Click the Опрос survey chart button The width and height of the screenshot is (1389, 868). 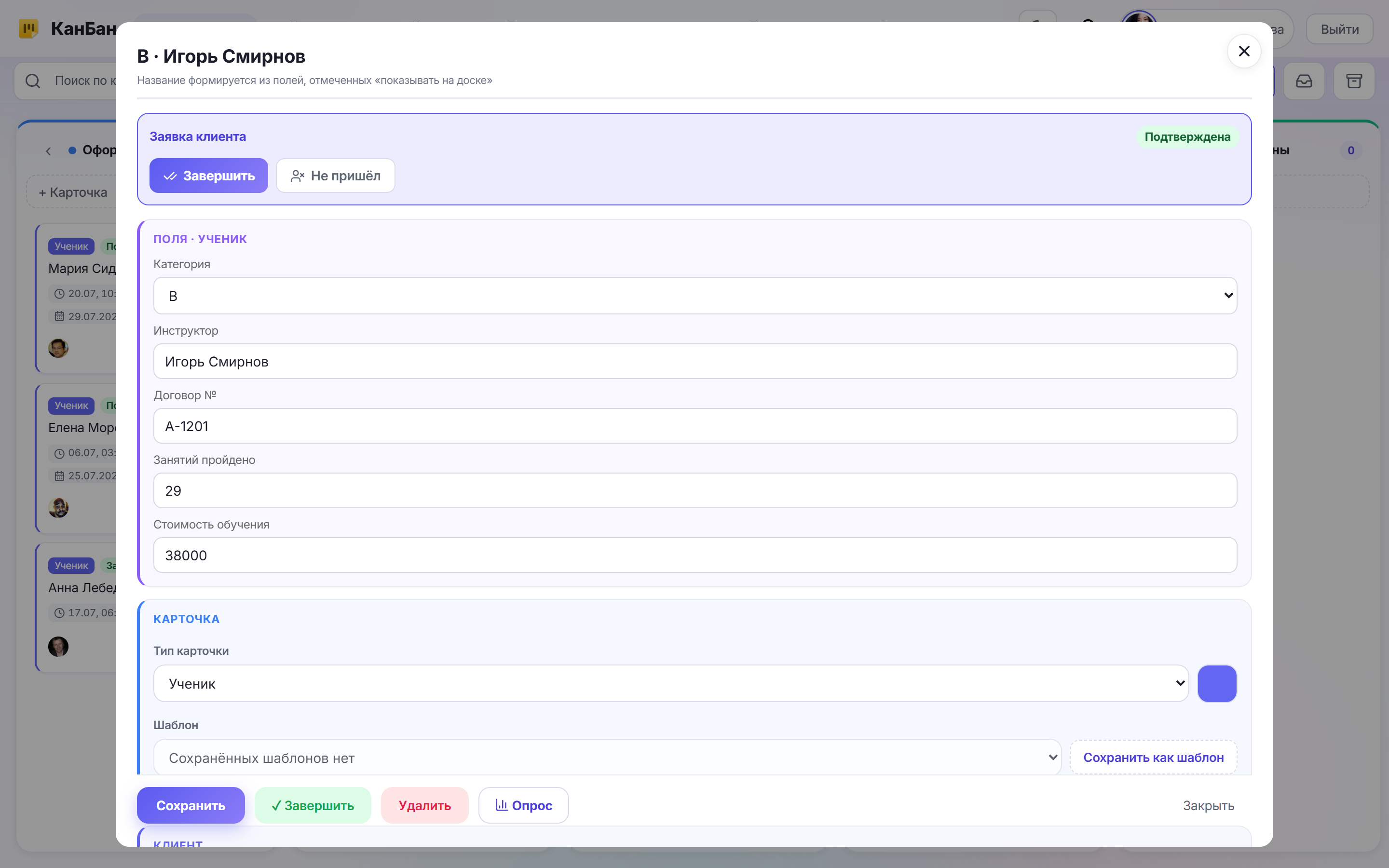coord(523,805)
